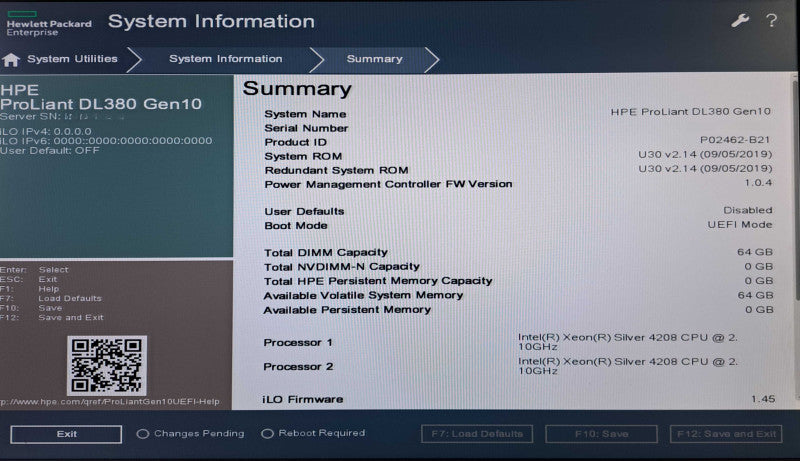Screen dimensions: 800x461
Task: Click the Disabled value for User Defaults
Action: click(747, 210)
